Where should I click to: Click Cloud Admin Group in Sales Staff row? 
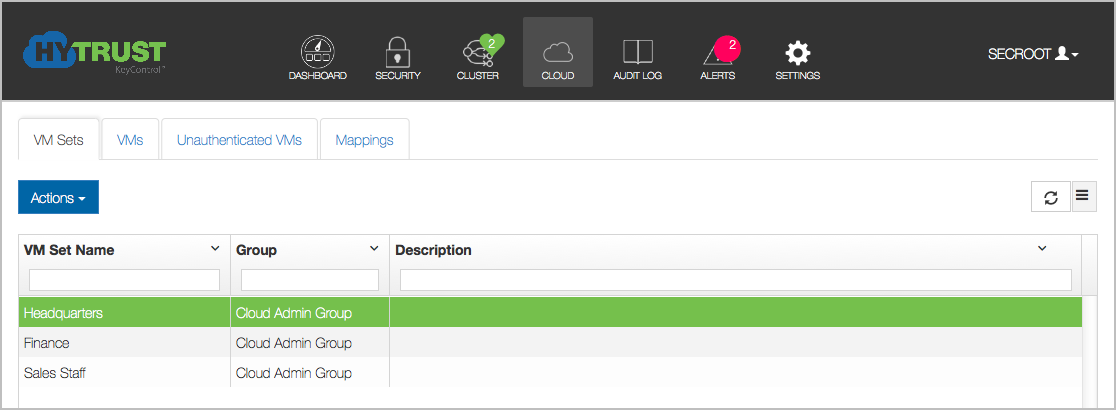click(x=294, y=372)
